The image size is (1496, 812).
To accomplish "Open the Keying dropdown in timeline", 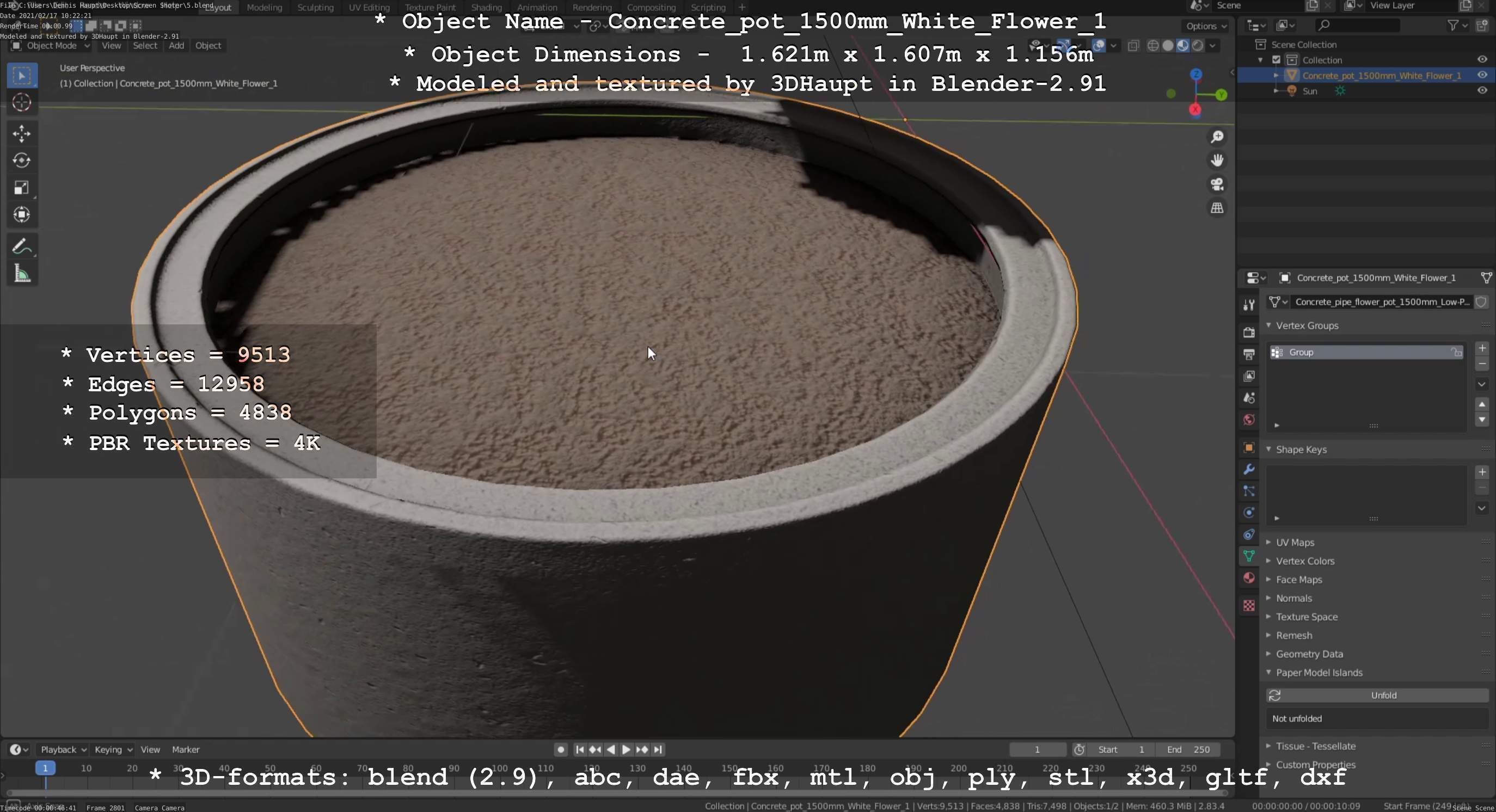I will pyautogui.click(x=113, y=749).
